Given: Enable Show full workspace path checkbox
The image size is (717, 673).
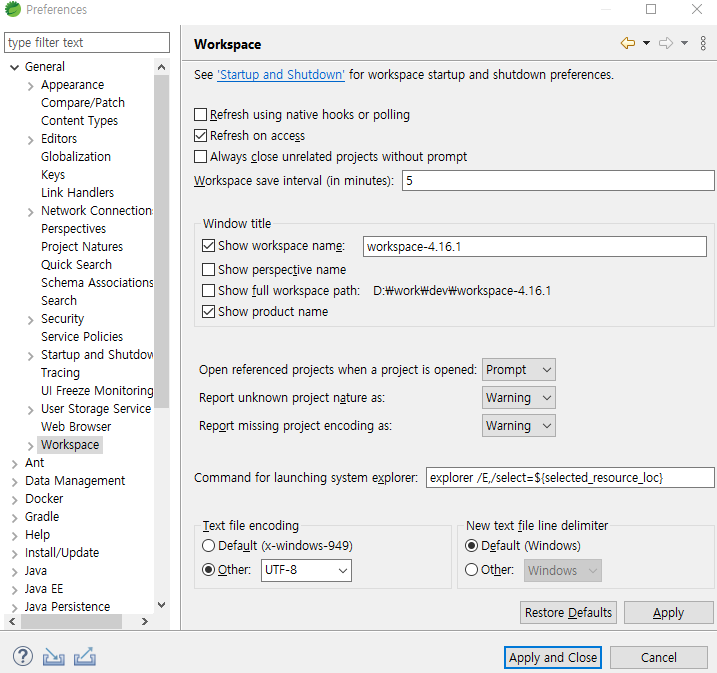Looking at the screenshot, I should 209,290.
